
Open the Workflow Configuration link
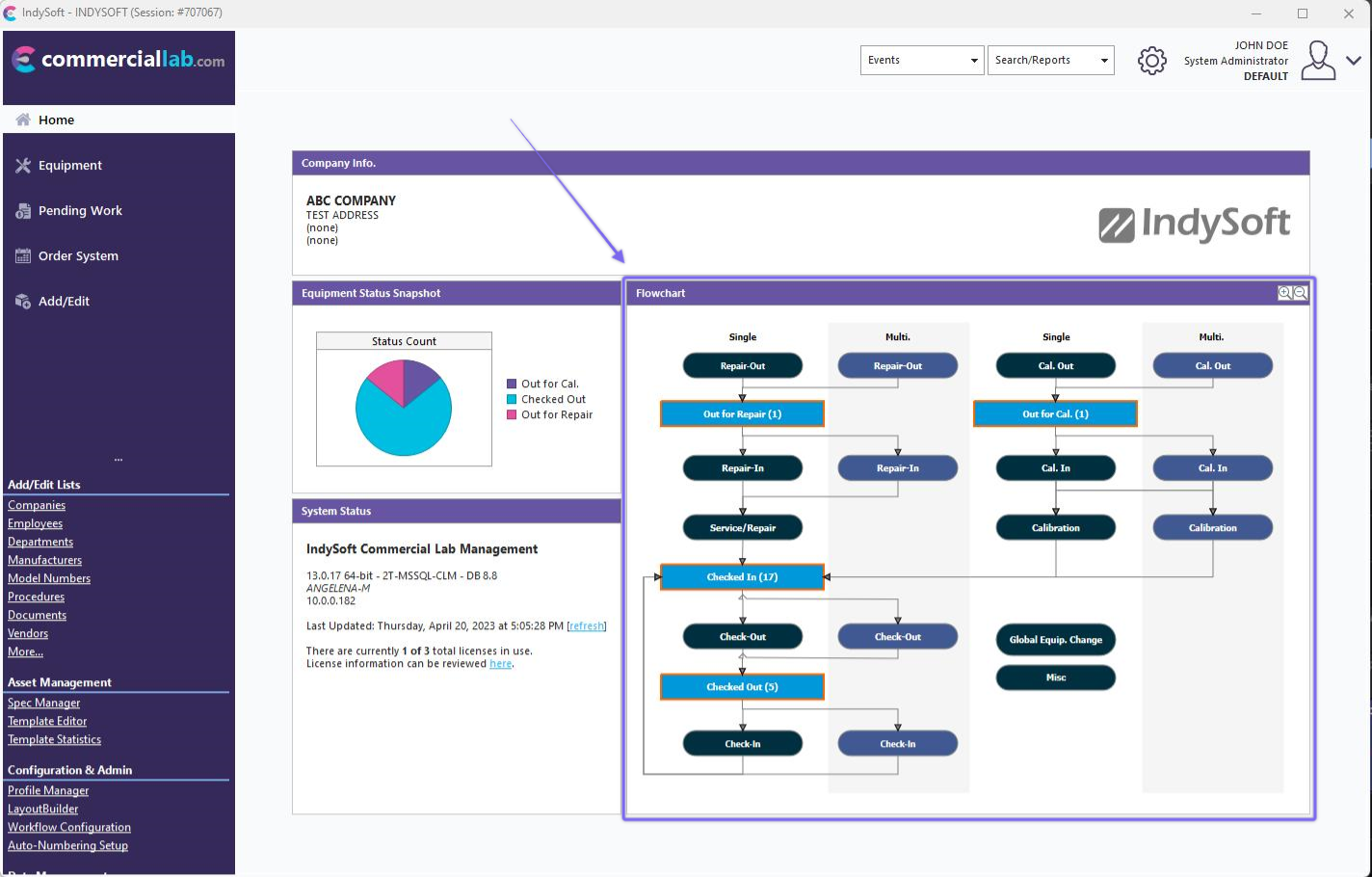tap(69, 827)
